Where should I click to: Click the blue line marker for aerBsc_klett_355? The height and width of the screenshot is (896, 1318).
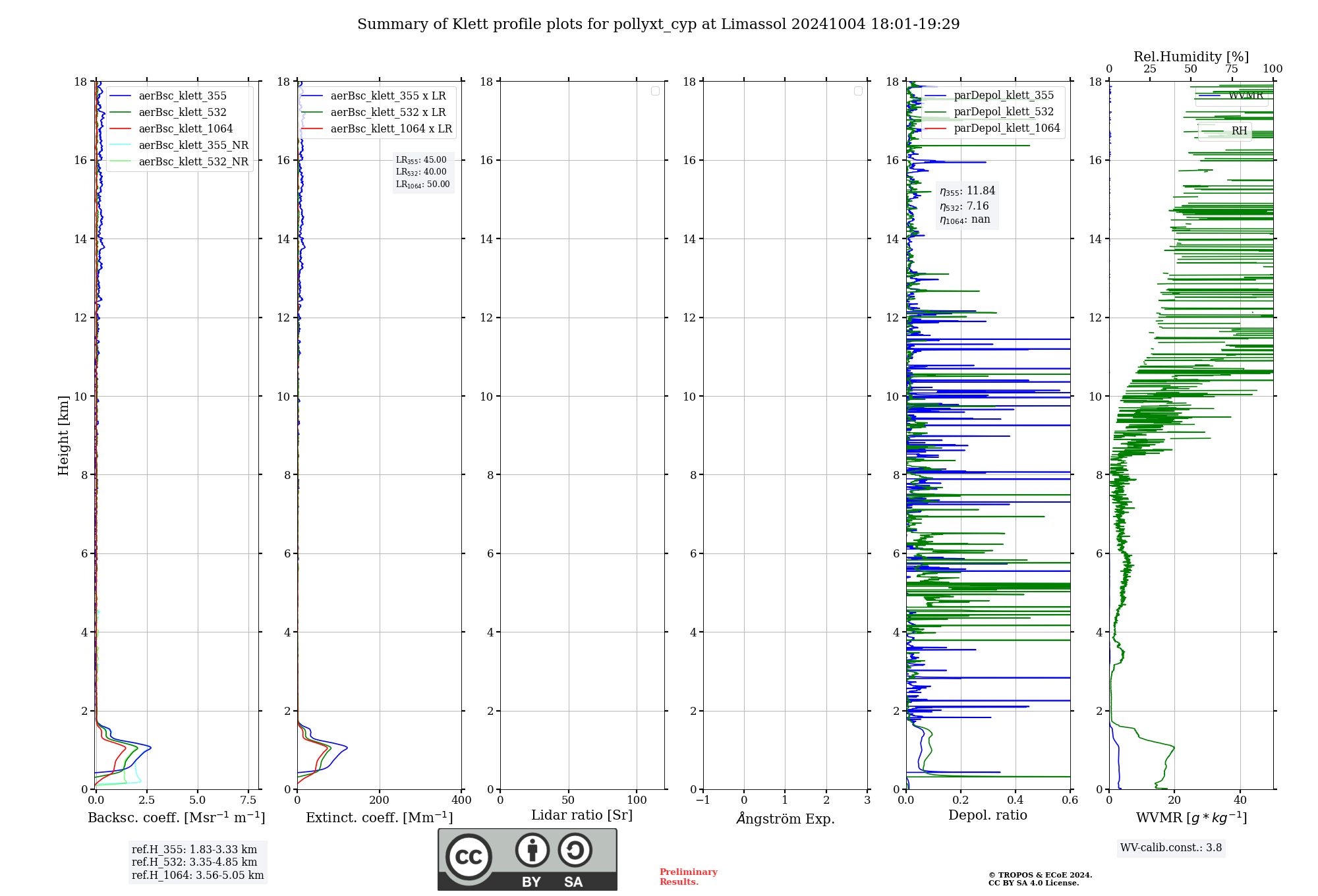(x=121, y=96)
